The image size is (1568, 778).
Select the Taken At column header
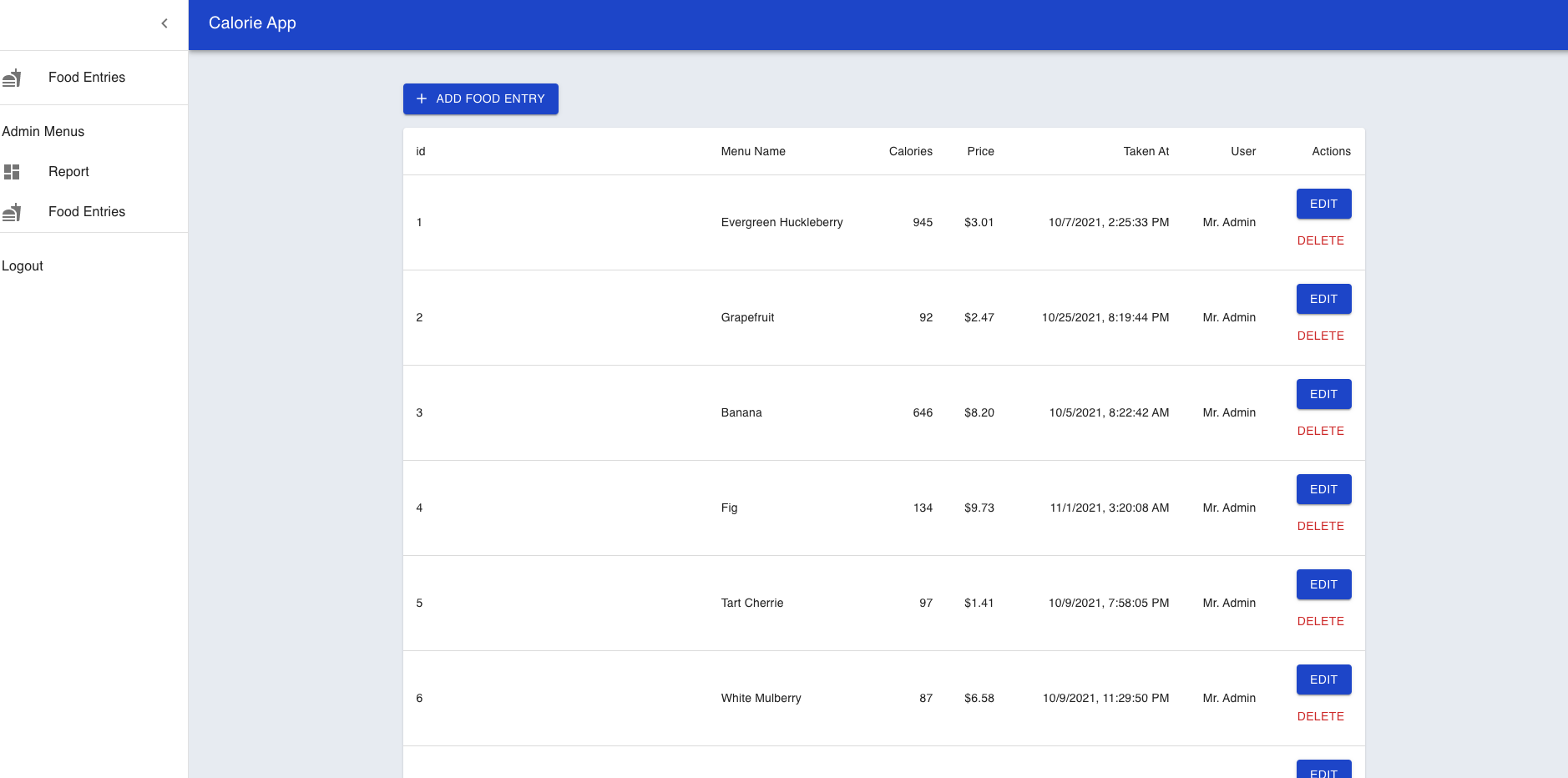(1146, 151)
